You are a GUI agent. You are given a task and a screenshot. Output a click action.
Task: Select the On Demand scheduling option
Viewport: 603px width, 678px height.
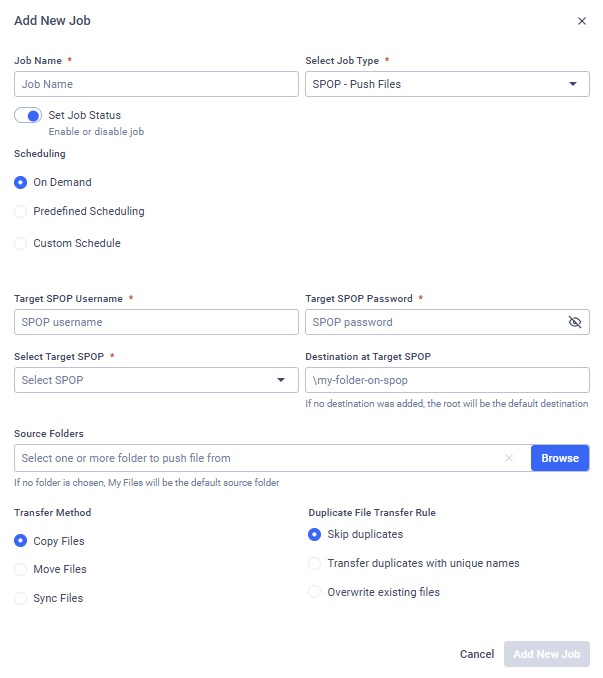click(x=21, y=183)
